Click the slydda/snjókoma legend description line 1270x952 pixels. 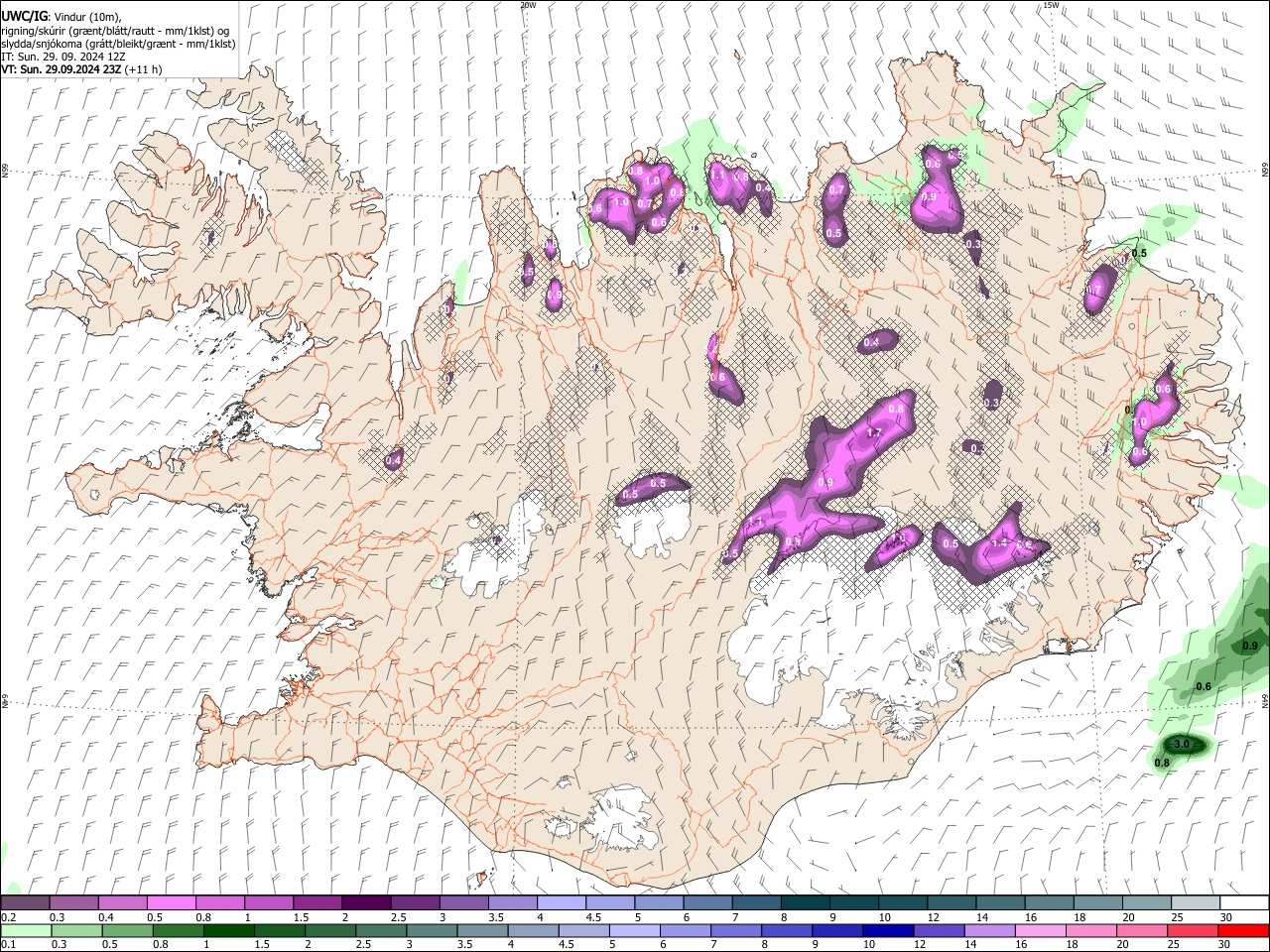tap(118, 44)
